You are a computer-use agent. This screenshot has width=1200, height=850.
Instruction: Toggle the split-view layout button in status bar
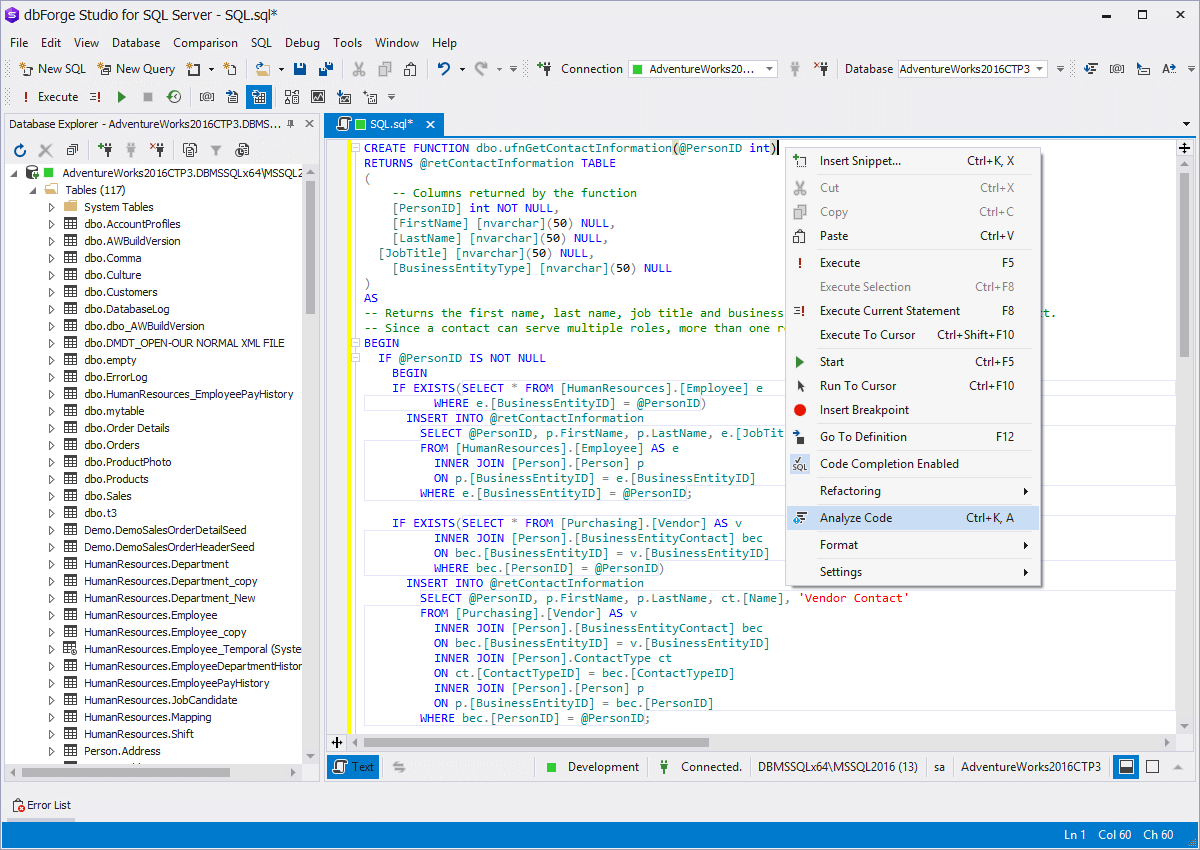pyautogui.click(x=1125, y=767)
